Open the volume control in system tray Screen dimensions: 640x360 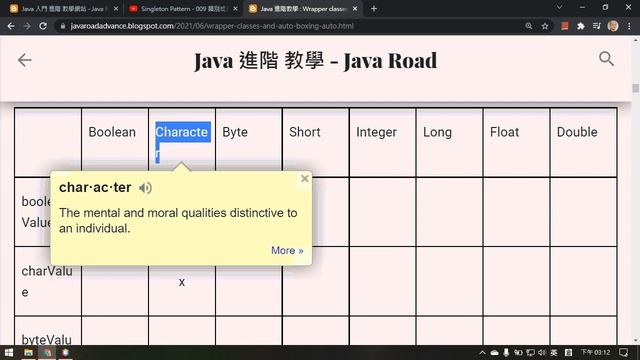542,353
